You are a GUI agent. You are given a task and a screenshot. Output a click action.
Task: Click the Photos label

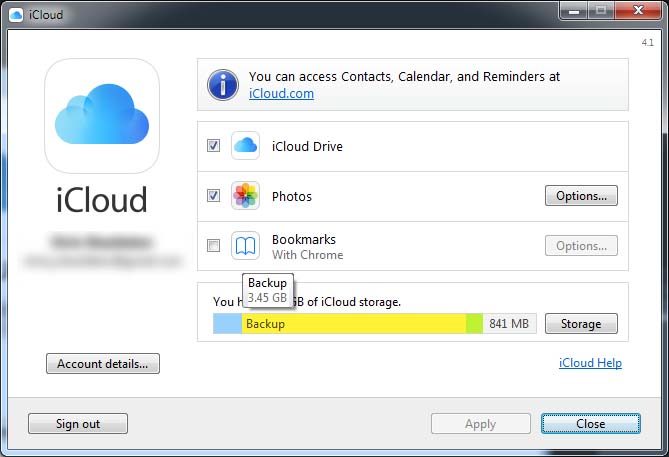[292, 196]
